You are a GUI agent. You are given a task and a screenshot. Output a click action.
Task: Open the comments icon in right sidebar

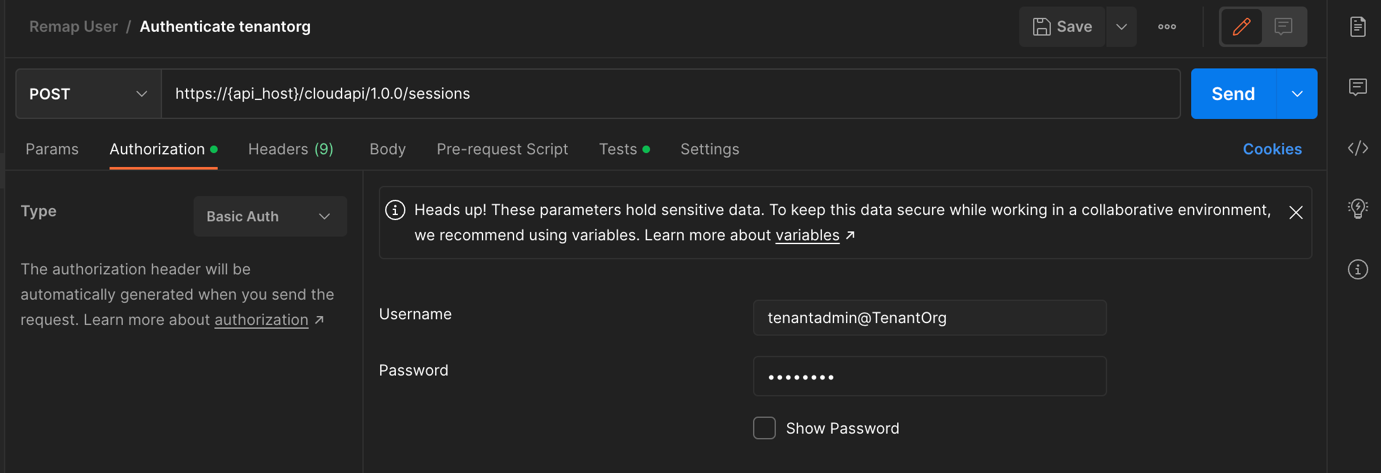(1357, 88)
